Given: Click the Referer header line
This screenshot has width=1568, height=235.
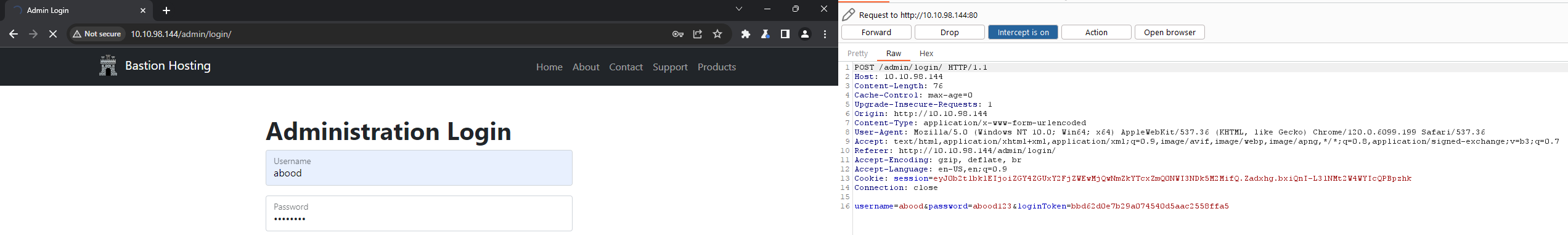Looking at the screenshot, I should coord(955,150).
